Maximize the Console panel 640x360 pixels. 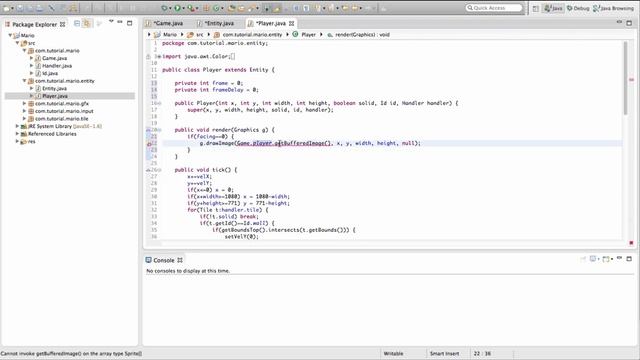pyautogui.click(x=629, y=259)
